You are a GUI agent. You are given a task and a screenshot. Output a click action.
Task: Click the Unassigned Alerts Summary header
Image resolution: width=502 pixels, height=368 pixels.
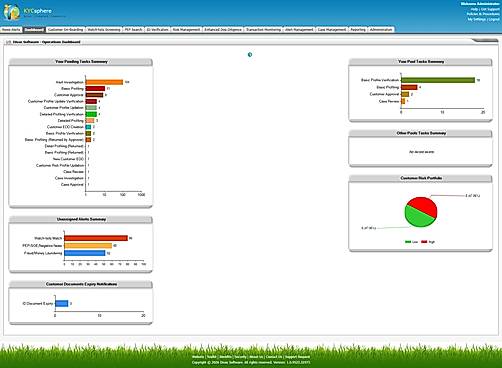[81, 219]
